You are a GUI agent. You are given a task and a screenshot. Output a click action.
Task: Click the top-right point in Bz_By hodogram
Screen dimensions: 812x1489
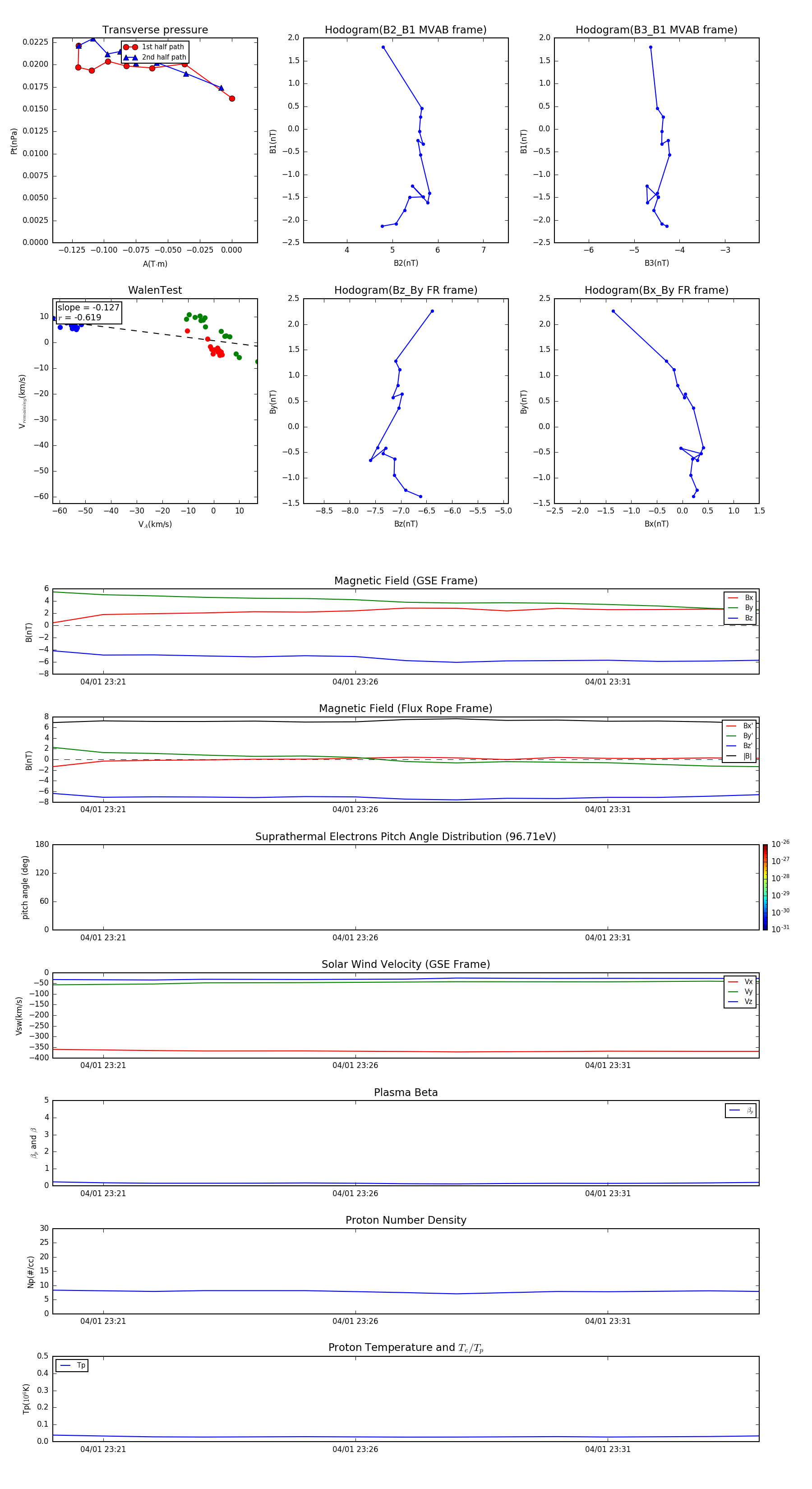click(x=432, y=311)
